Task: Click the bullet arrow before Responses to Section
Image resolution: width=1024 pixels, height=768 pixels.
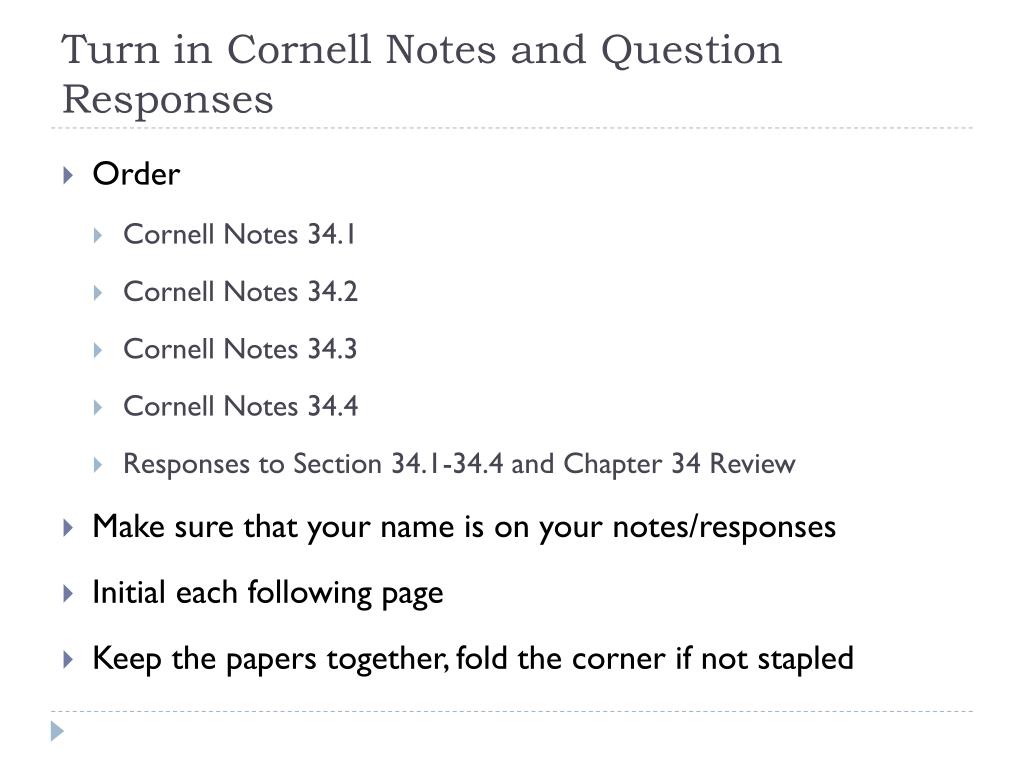Action: click(x=98, y=465)
